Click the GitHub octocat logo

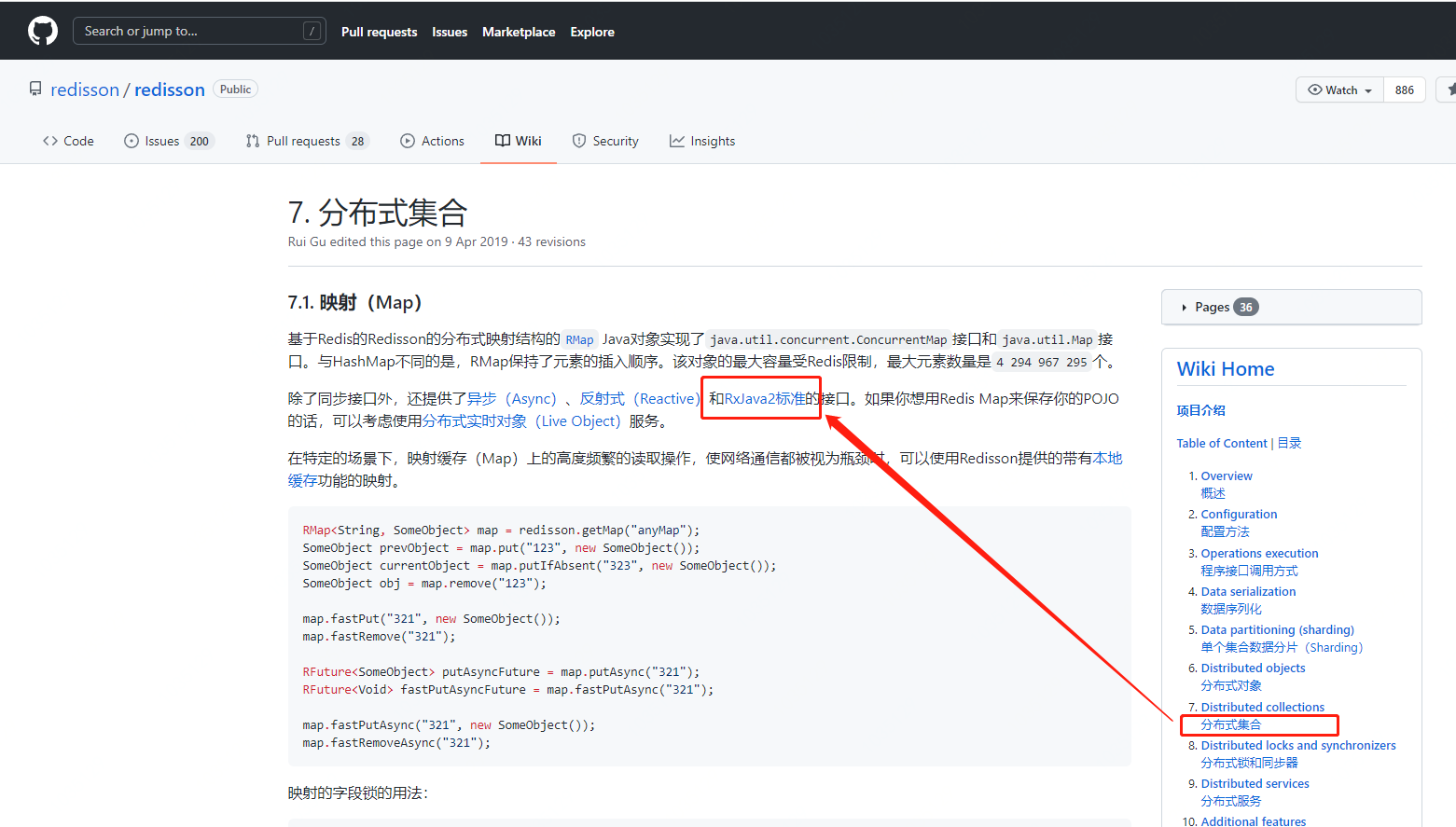pyautogui.click(x=42, y=30)
